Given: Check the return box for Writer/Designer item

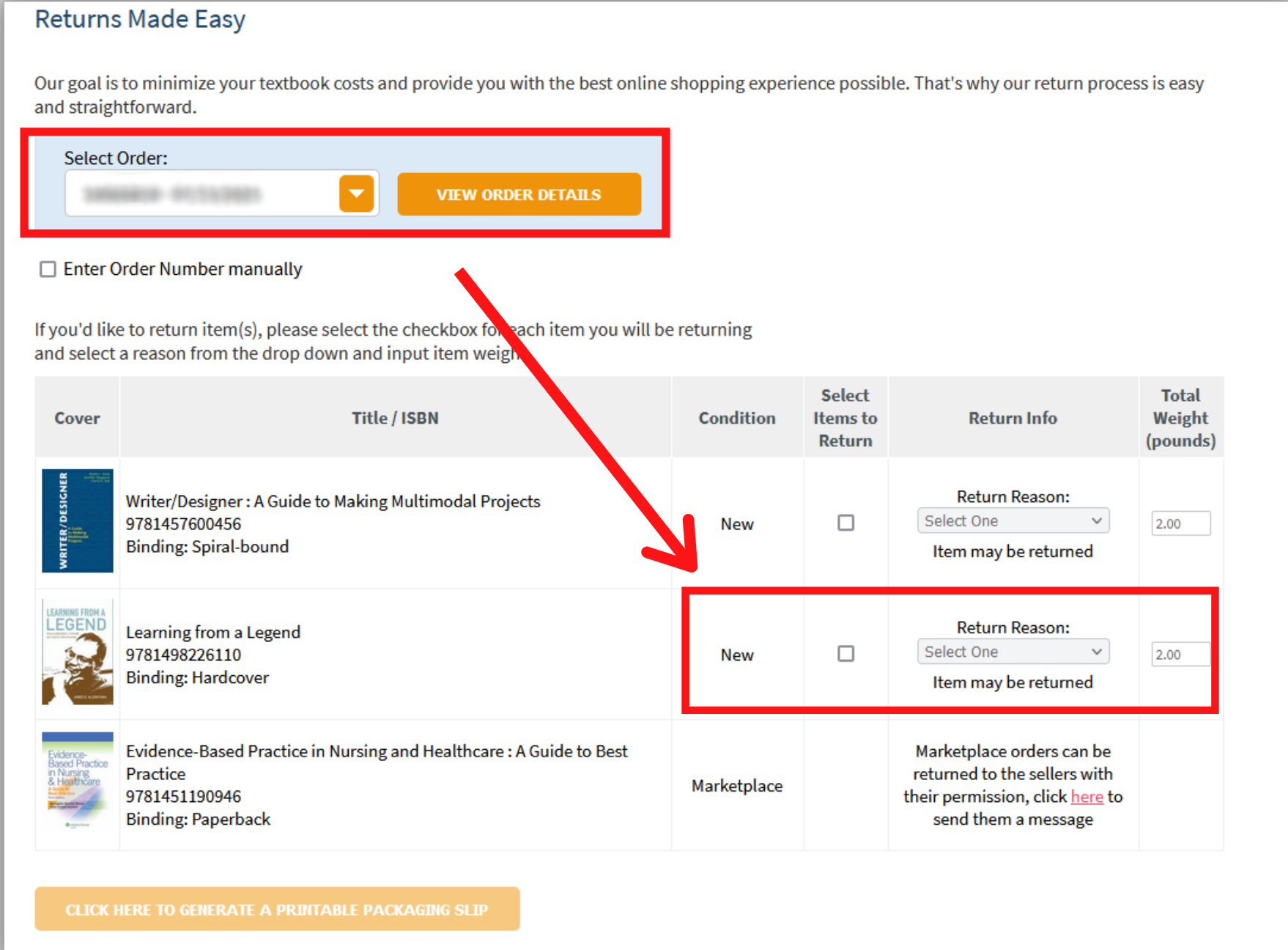Looking at the screenshot, I should (x=845, y=523).
